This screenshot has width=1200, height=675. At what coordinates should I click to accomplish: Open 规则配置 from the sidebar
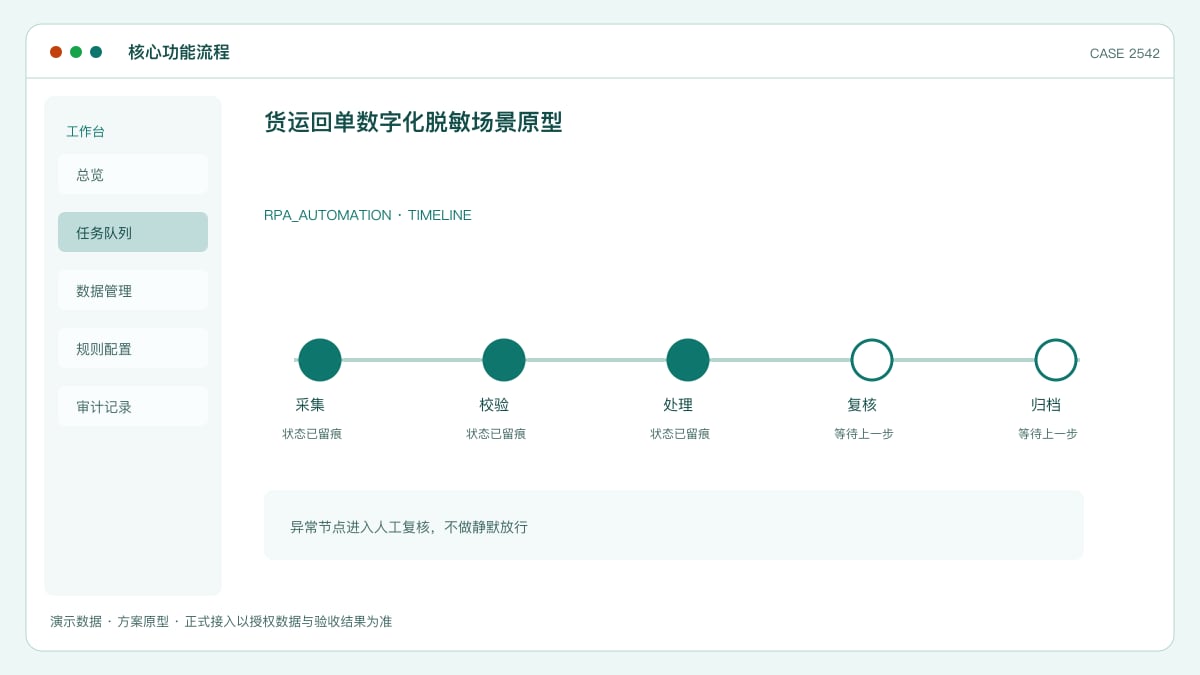coord(133,348)
